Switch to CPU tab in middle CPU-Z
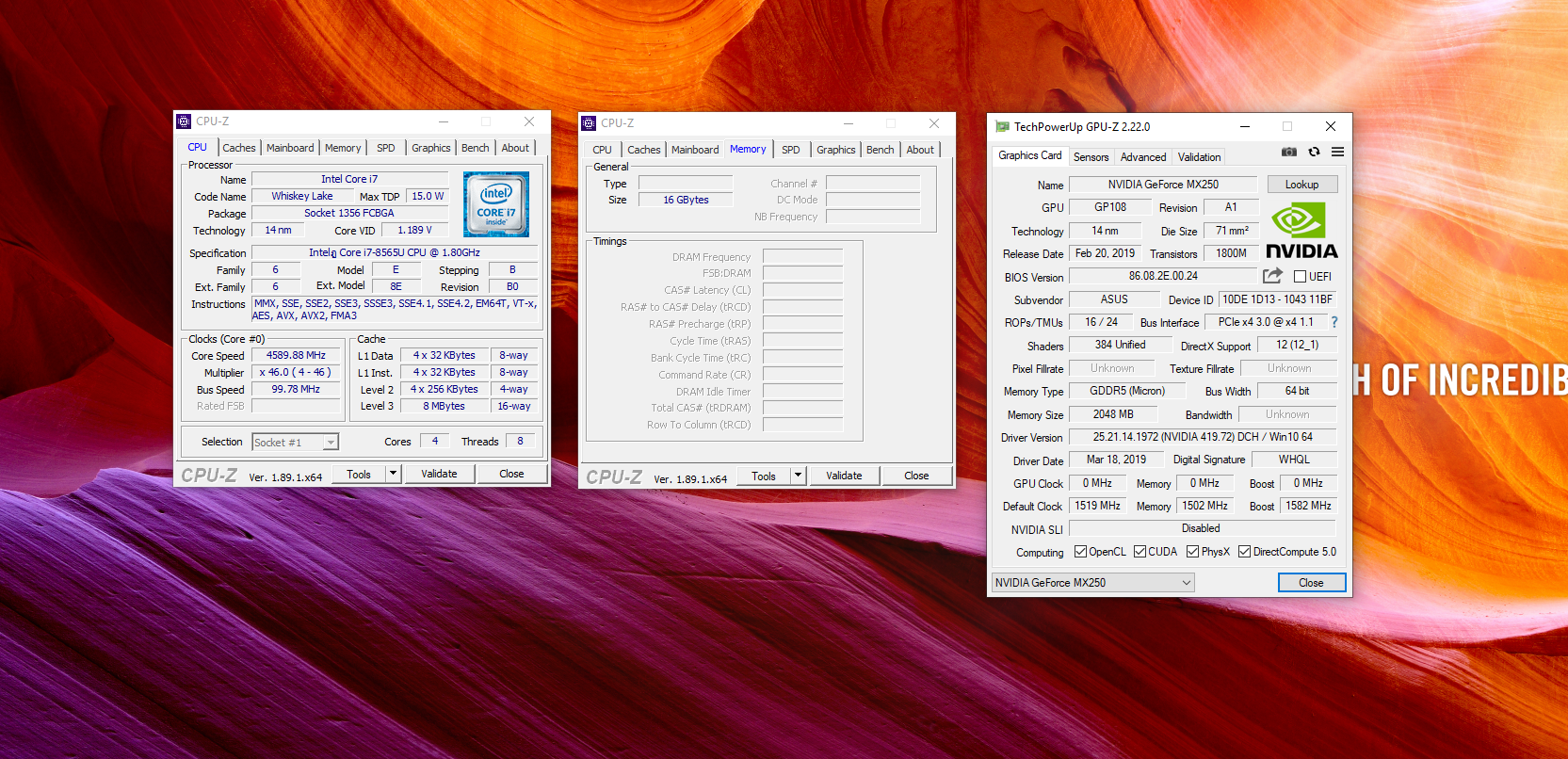This screenshot has width=1568, height=759. [603, 150]
